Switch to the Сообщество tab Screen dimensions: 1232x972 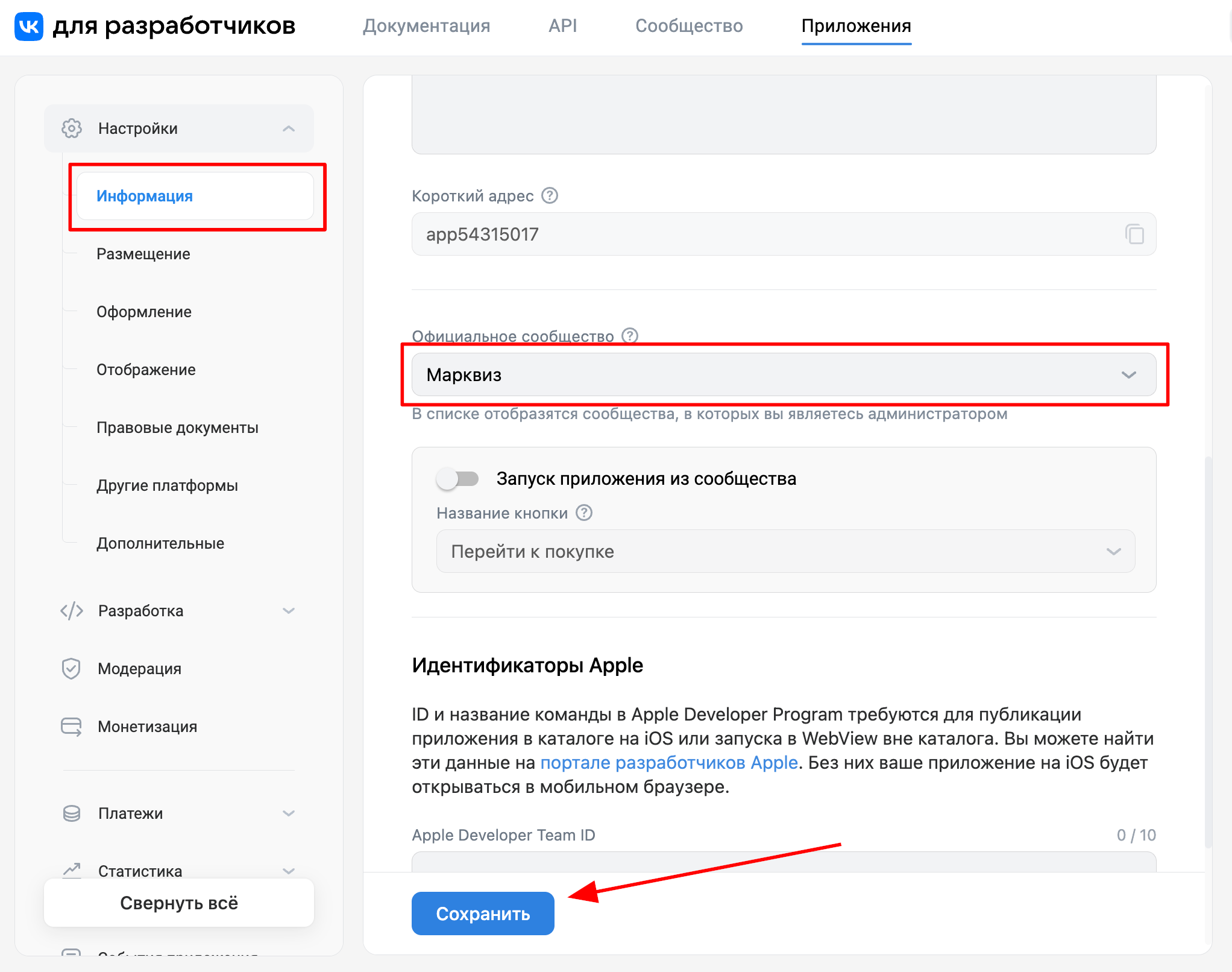pos(689,26)
